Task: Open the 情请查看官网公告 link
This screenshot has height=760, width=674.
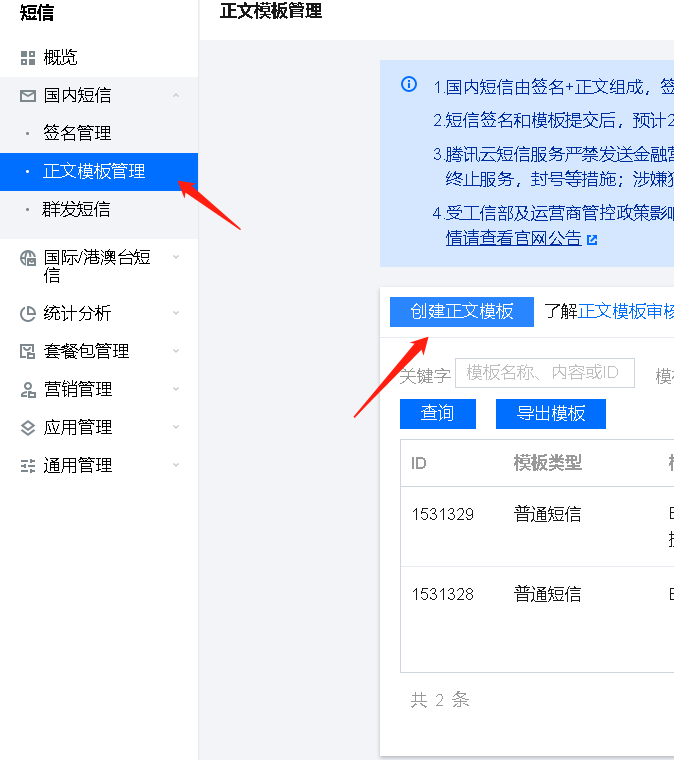Action: (514, 238)
